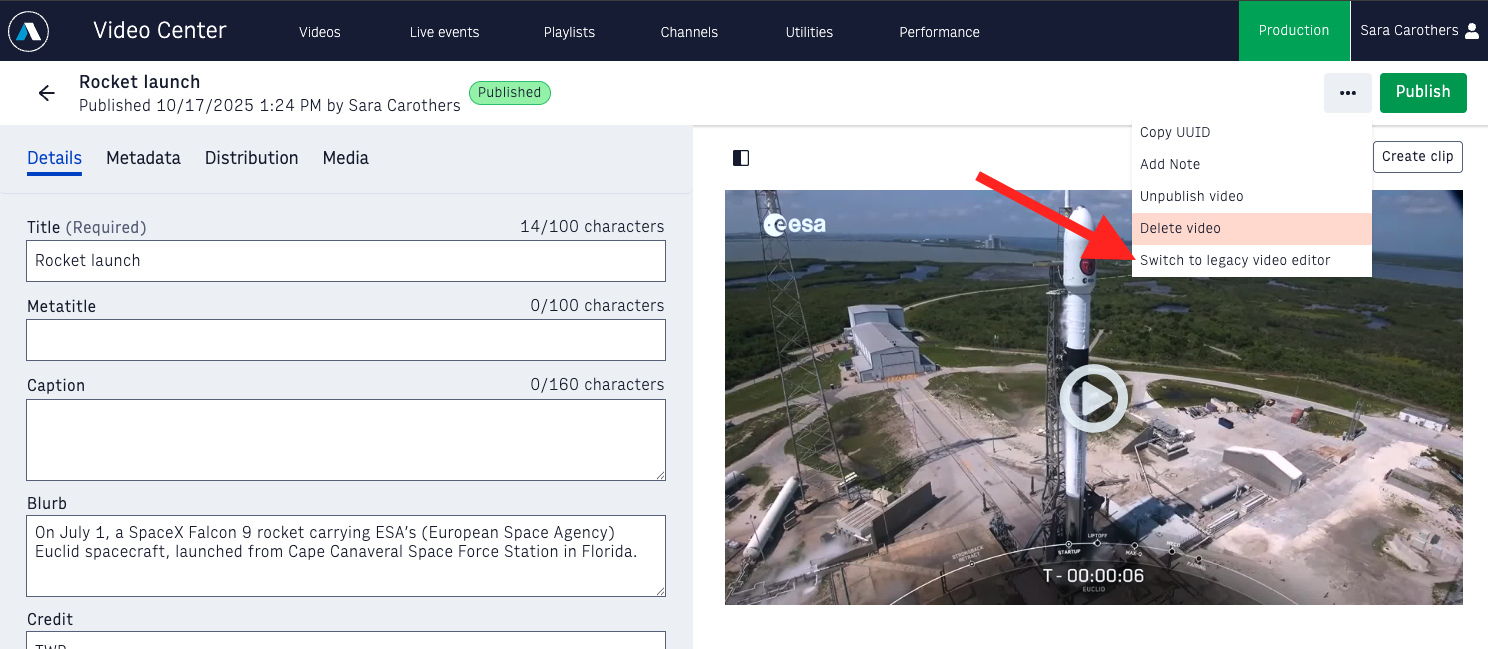Click the Arc logo icon

coord(29,31)
